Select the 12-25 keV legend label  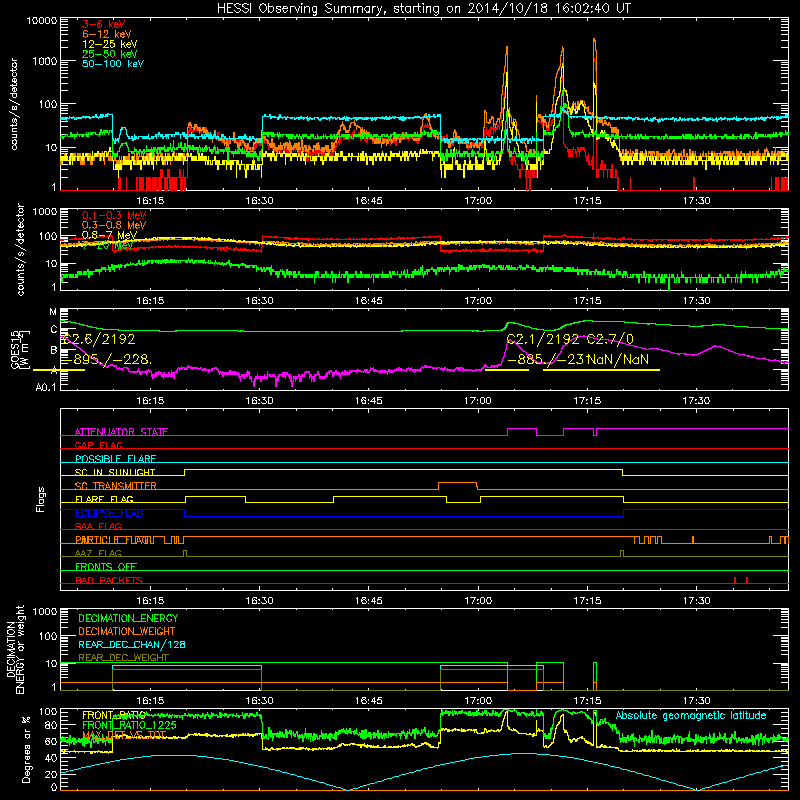(x=110, y=44)
